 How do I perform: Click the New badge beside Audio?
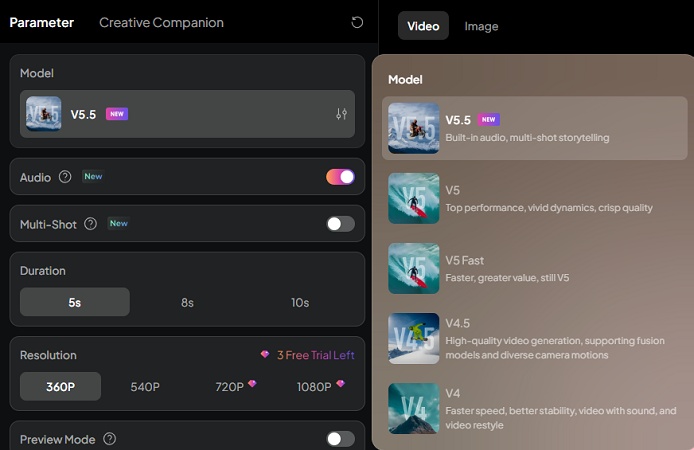point(93,177)
